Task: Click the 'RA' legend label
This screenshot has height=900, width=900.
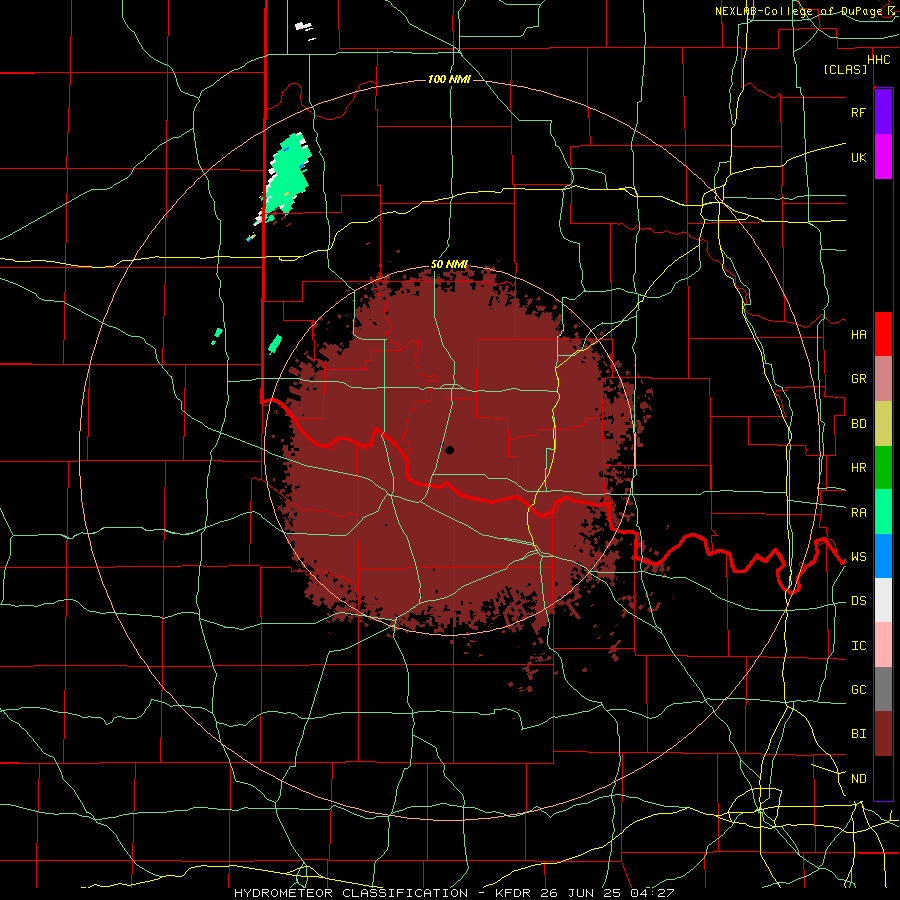Action: click(858, 513)
